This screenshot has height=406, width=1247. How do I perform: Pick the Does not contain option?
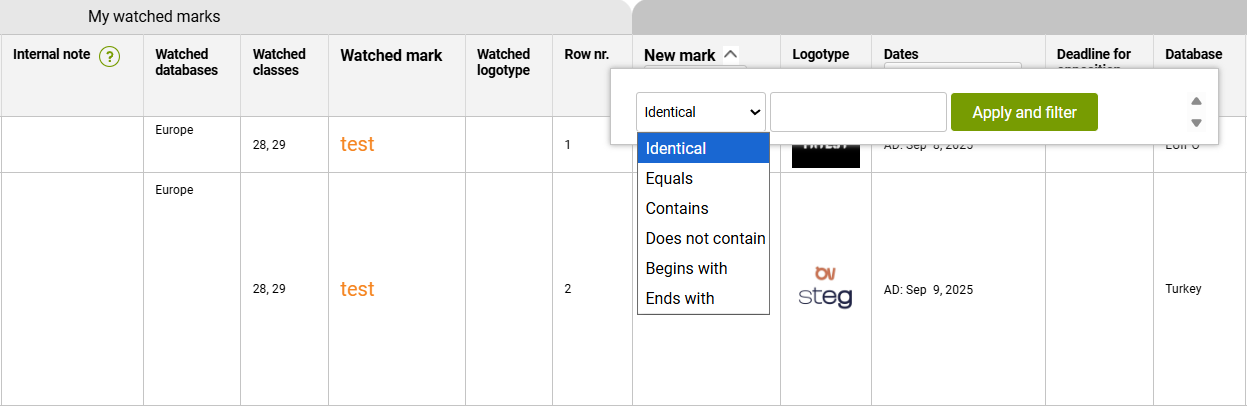(705, 238)
